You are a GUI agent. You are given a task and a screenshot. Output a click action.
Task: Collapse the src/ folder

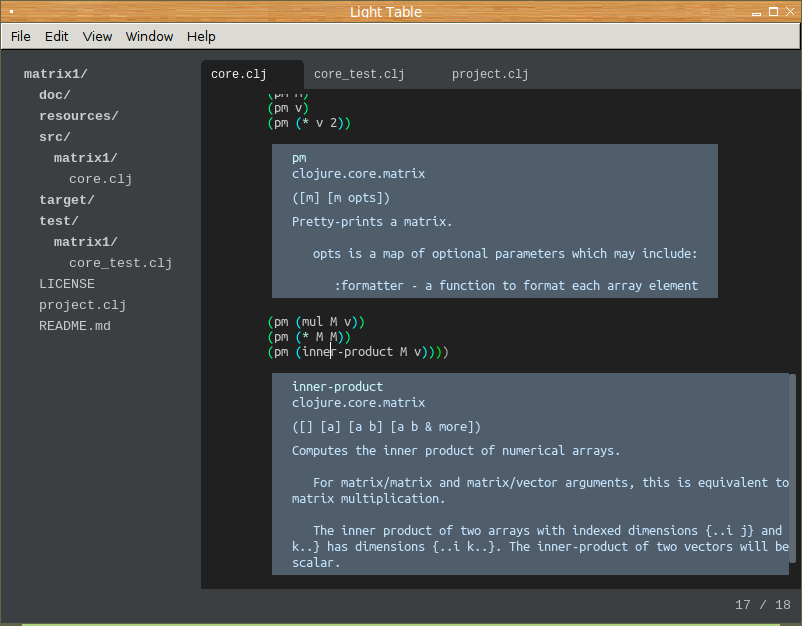(x=54, y=137)
